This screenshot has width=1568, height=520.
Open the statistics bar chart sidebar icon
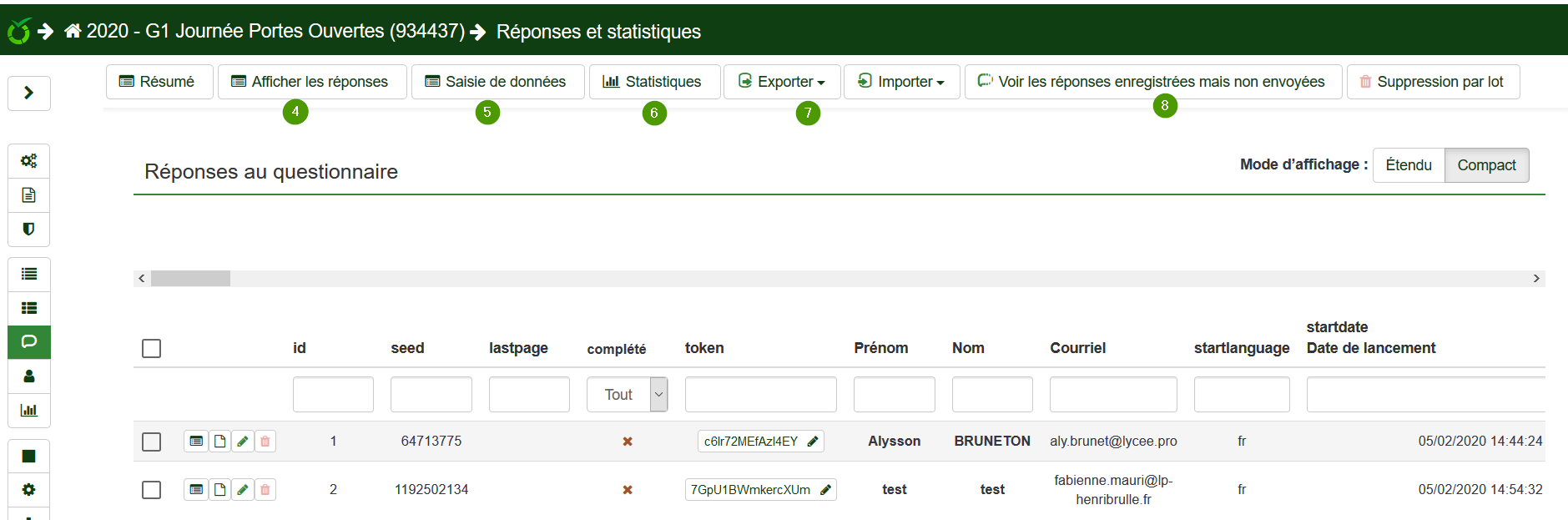pyautogui.click(x=28, y=411)
